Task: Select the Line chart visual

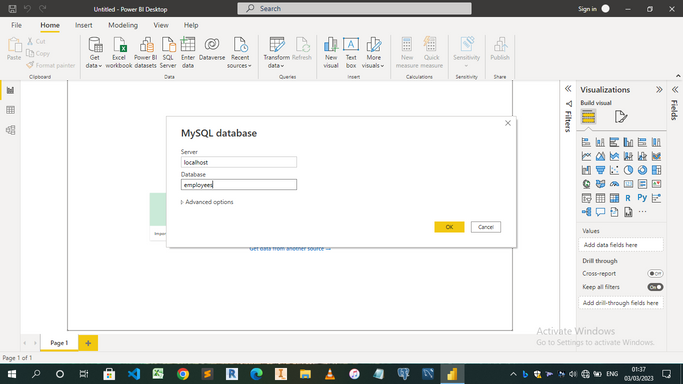Action: (x=586, y=156)
